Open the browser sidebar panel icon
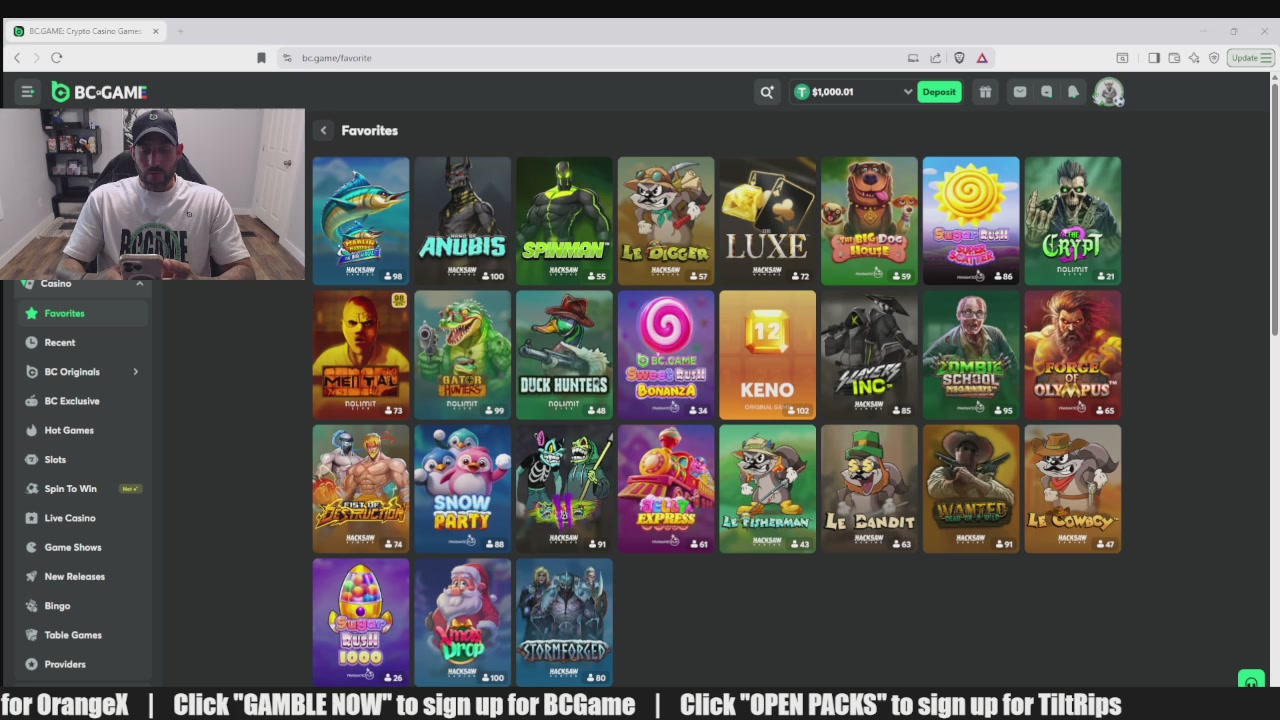Viewport: 1280px width, 720px height. (1154, 58)
